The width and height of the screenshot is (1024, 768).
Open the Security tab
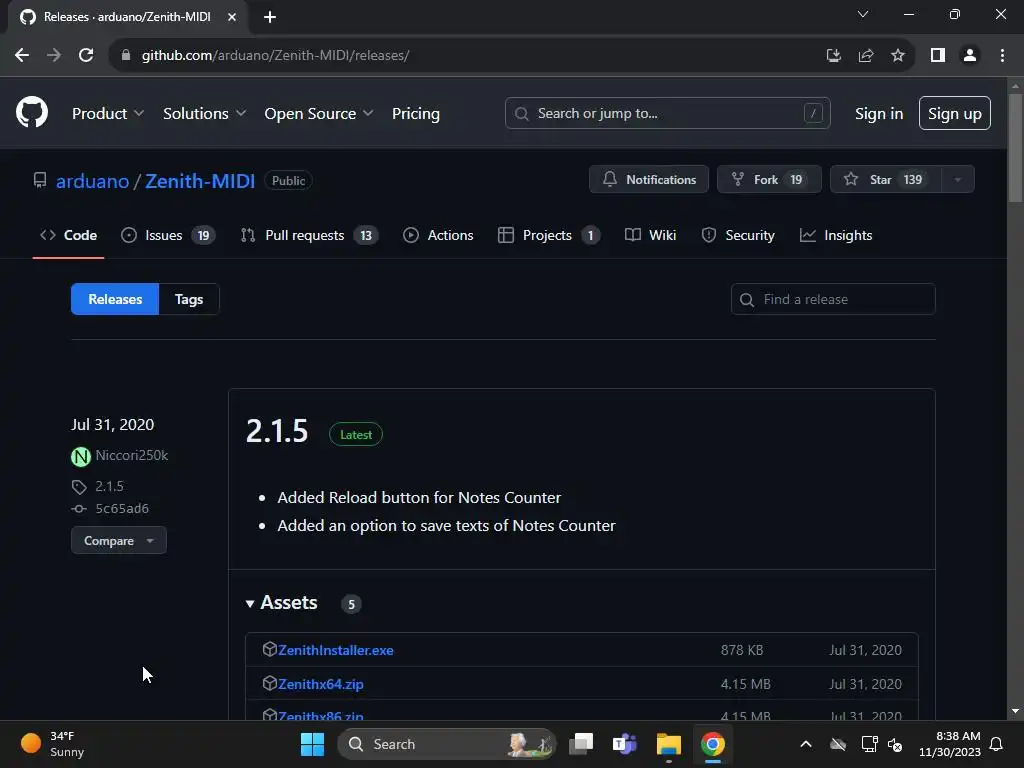point(738,235)
